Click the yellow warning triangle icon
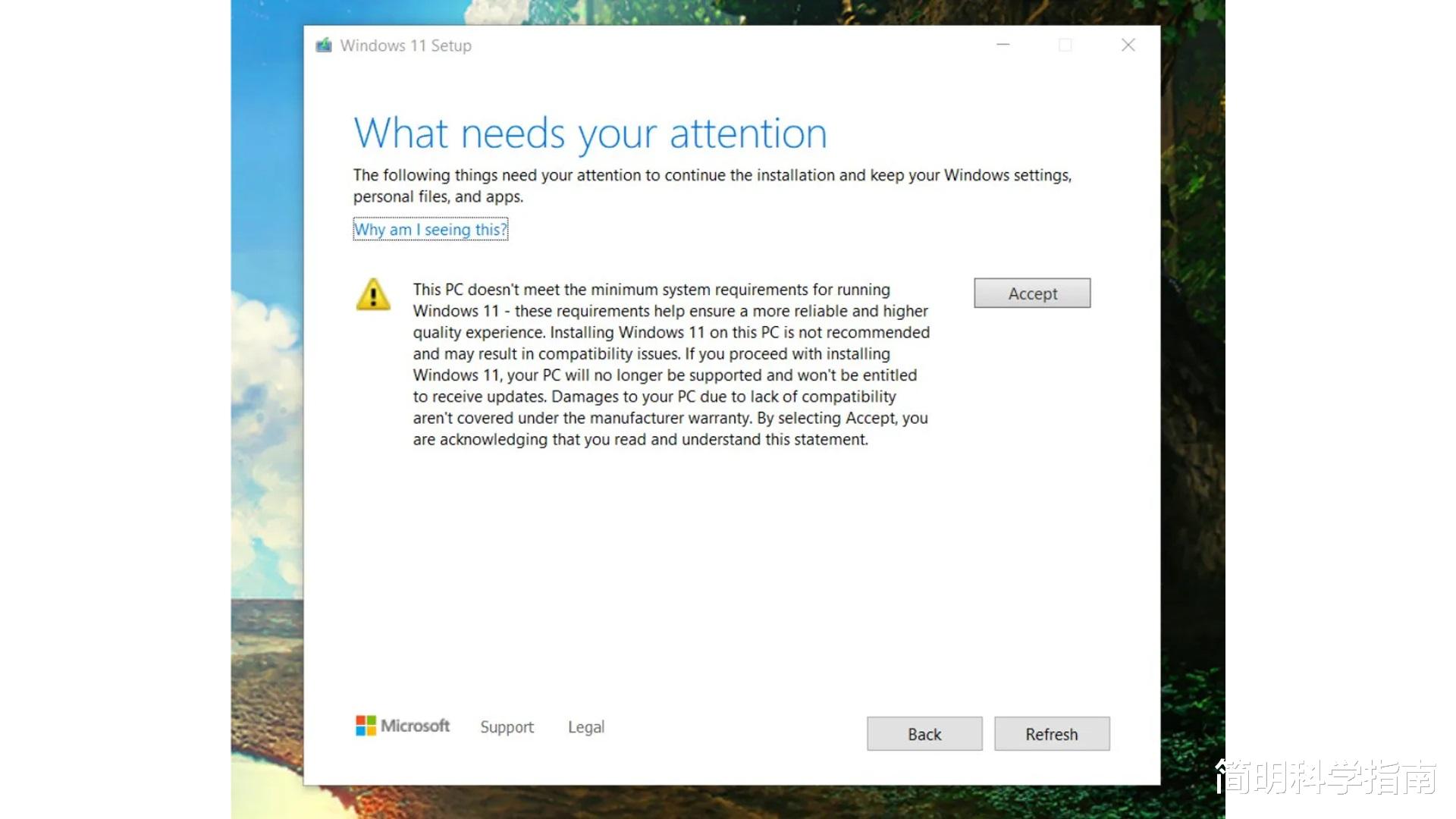 [373, 296]
